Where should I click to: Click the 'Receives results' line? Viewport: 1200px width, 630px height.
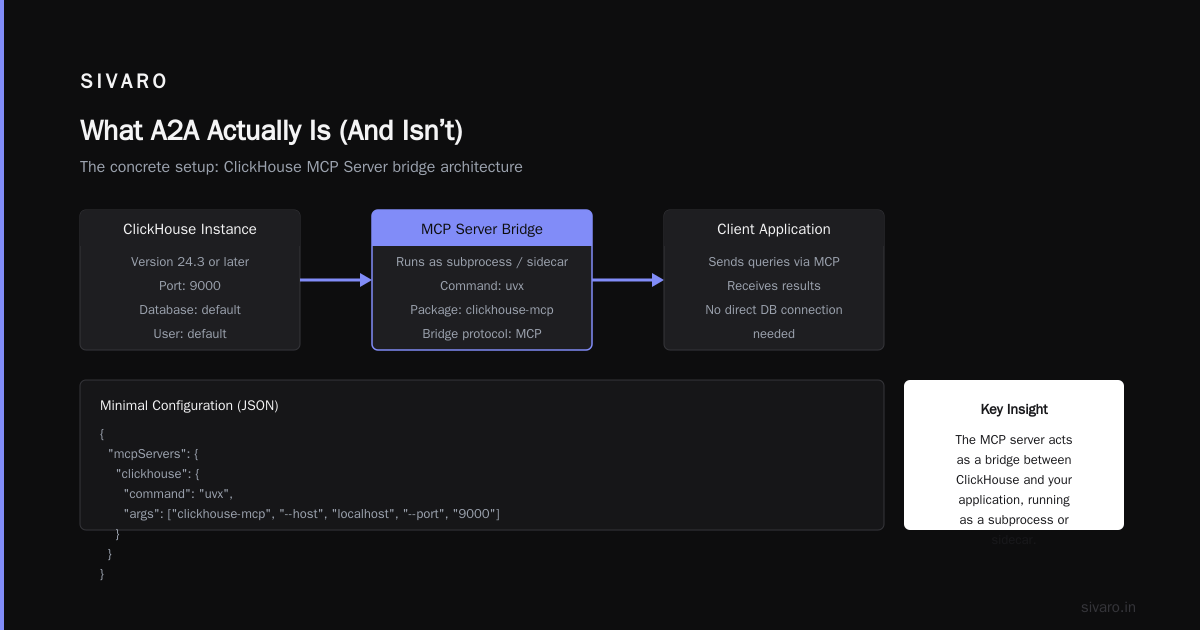click(774, 286)
